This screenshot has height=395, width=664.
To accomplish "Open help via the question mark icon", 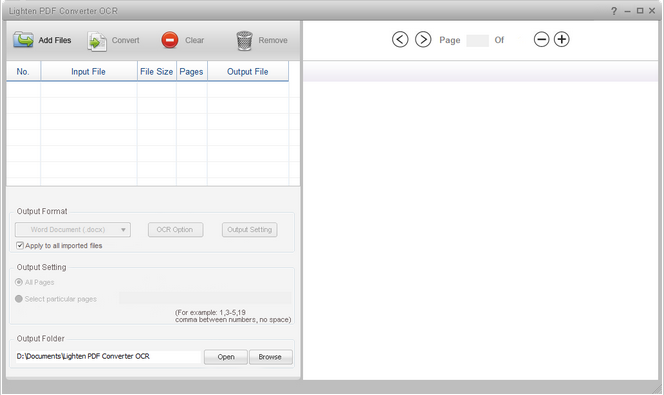I will [x=614, y=11].
